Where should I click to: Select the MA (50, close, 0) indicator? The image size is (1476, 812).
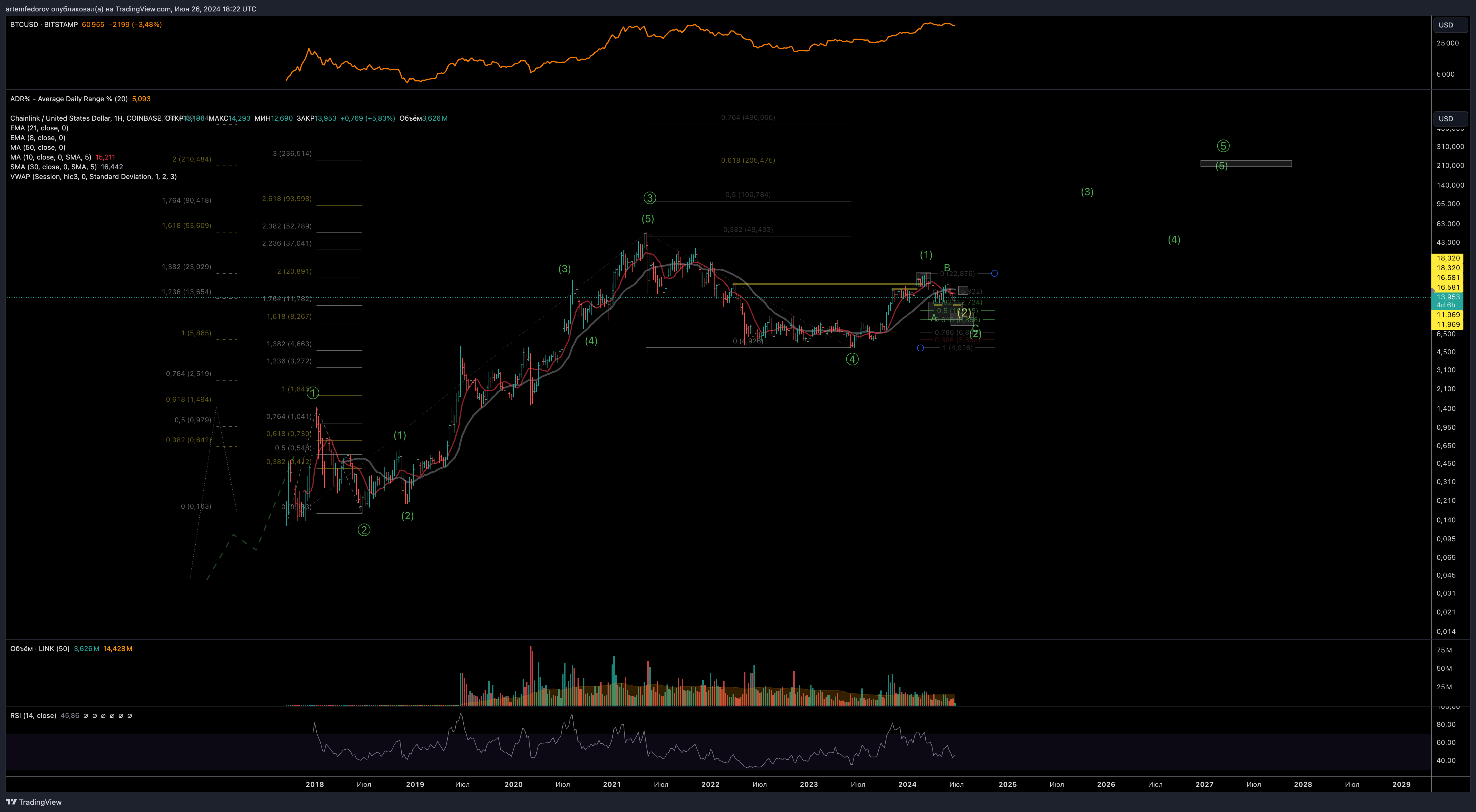(38, 147)
